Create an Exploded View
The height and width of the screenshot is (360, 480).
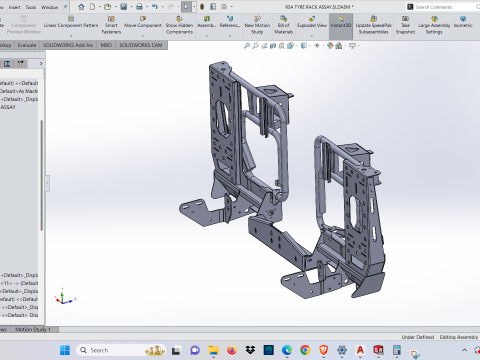(x=312, y=22)
